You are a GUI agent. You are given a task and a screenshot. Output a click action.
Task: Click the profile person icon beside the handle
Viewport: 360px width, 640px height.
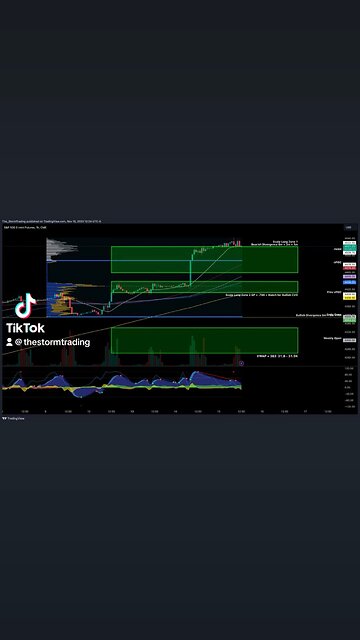(9, 342)
